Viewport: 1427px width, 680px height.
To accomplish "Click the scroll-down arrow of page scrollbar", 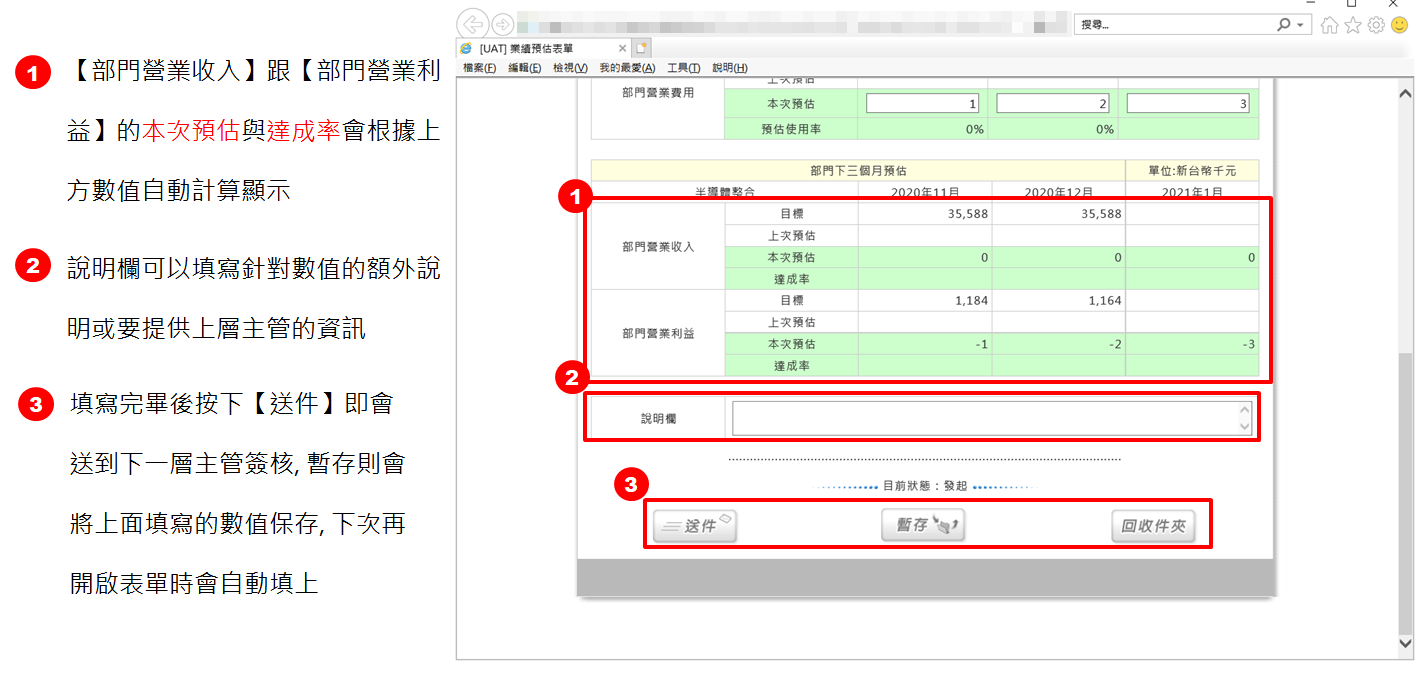I will point(1405,643).
